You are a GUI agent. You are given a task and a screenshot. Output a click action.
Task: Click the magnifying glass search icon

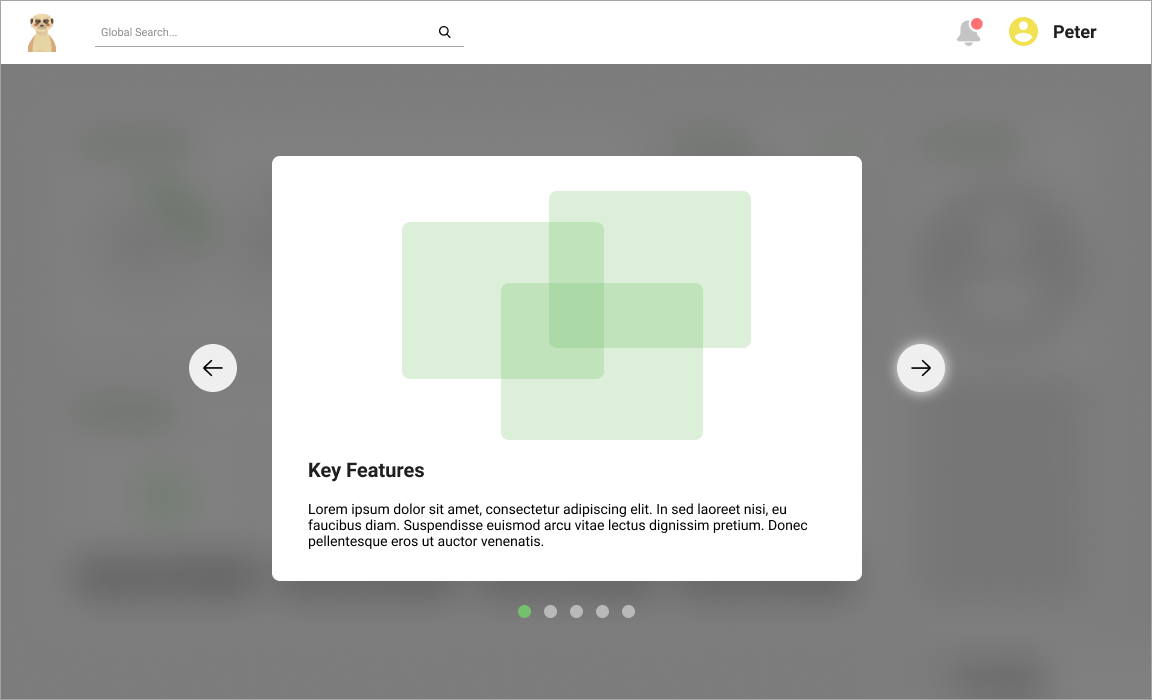pyautogui.click(x=445, y=32)
